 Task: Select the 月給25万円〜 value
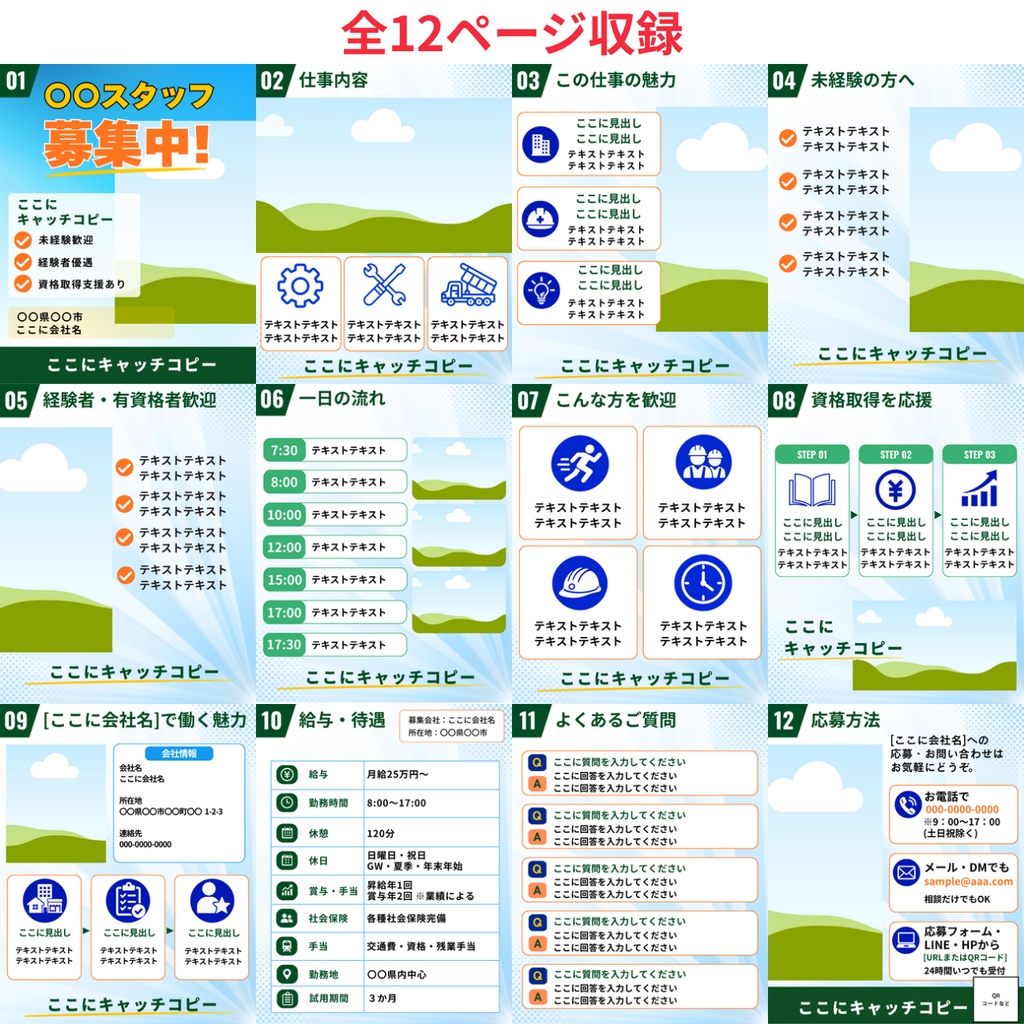[397, 775]
